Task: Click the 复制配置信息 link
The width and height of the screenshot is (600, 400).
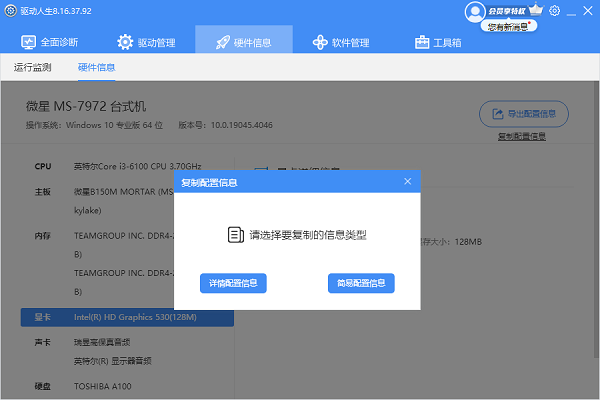Action: click(x=521, y=135)
